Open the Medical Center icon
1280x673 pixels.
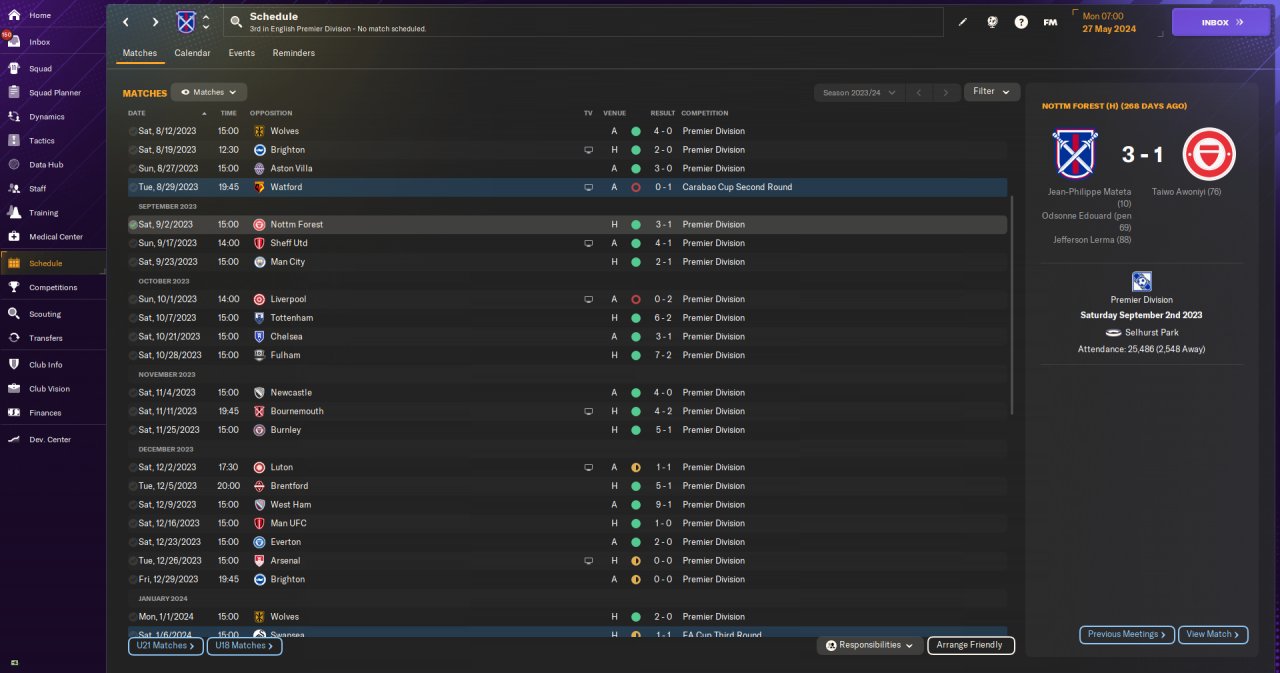click(14, 237)
